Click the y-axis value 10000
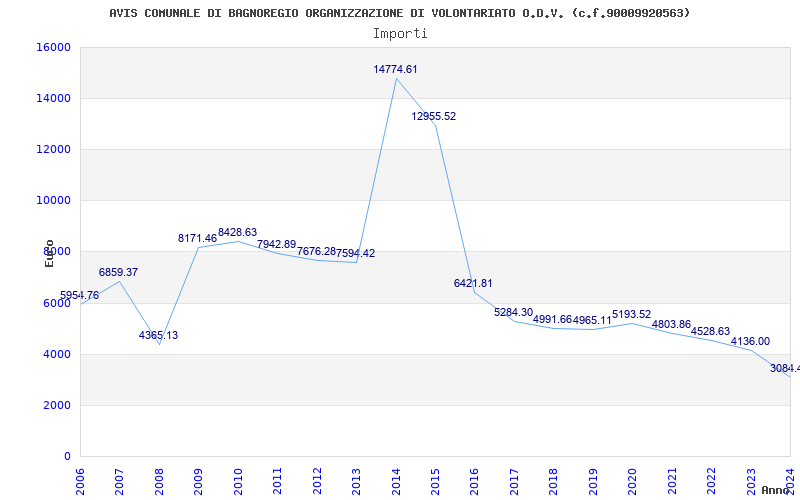This screenshot has width=800, height=500. [x=53, y=201]
